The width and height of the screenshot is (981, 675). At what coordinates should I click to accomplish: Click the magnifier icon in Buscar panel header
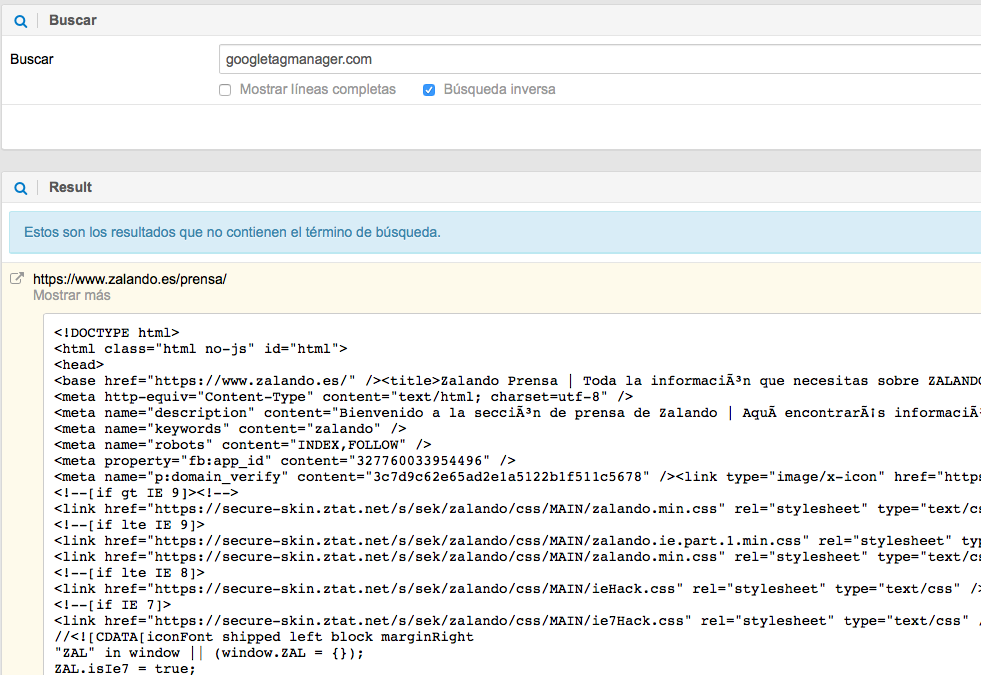tap(20, 21)
